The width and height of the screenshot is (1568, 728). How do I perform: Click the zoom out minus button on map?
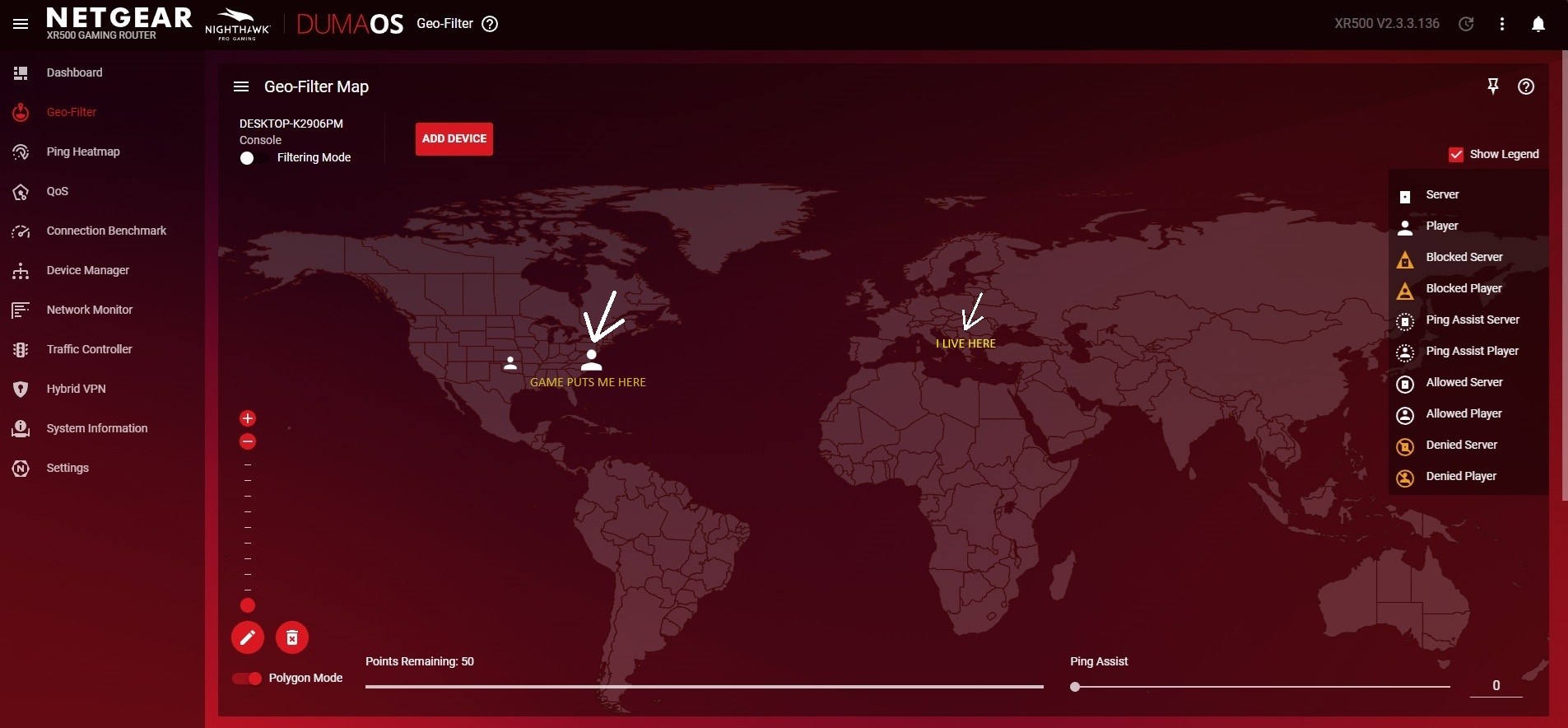point(248,442)
